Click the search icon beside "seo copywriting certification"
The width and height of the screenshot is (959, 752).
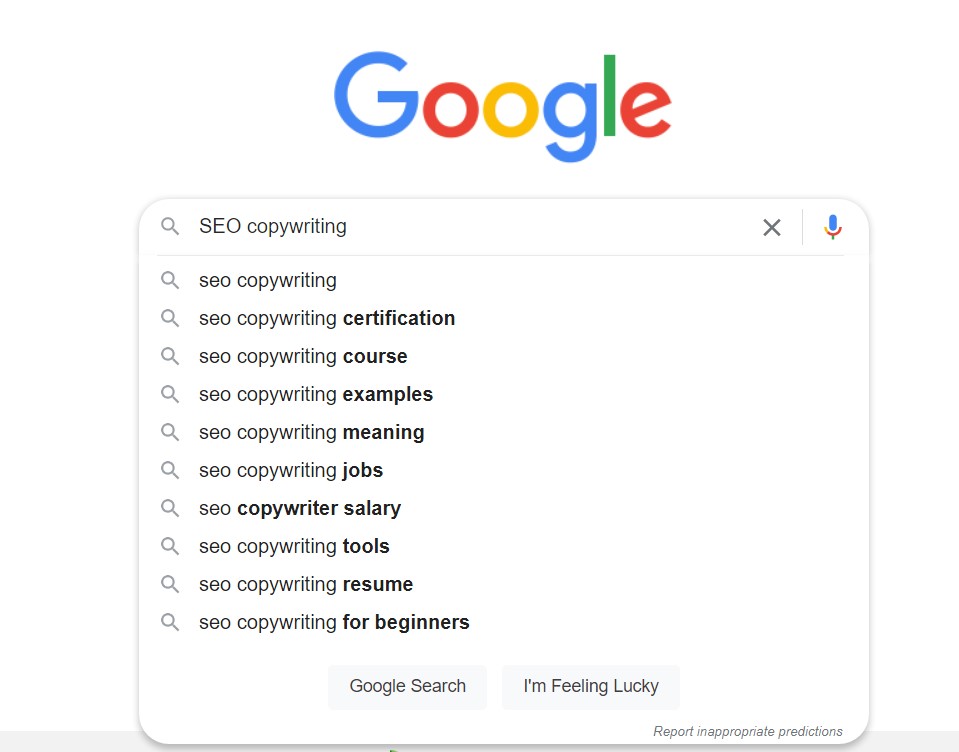coord(170,318)
